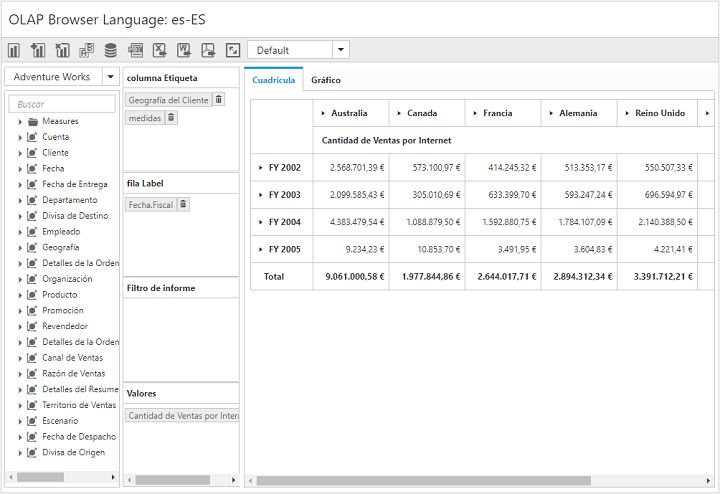Open the Default report dropdown

(341, 50)
